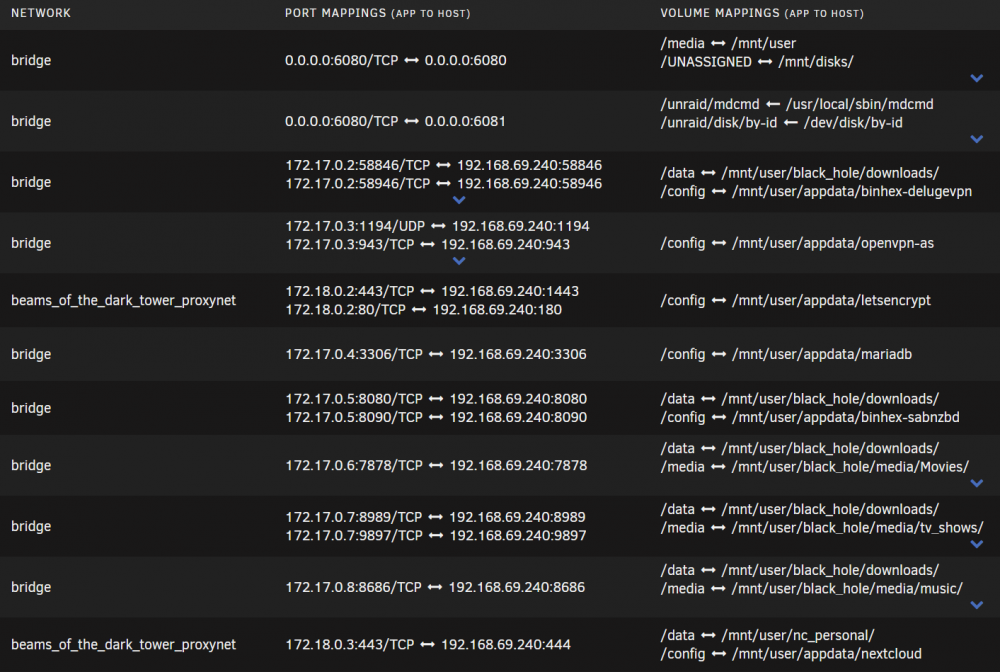This screenshot has height=672, width=1000.
Task: Click /media mapping to black_hole/media/Movies/
Action: 815,467
